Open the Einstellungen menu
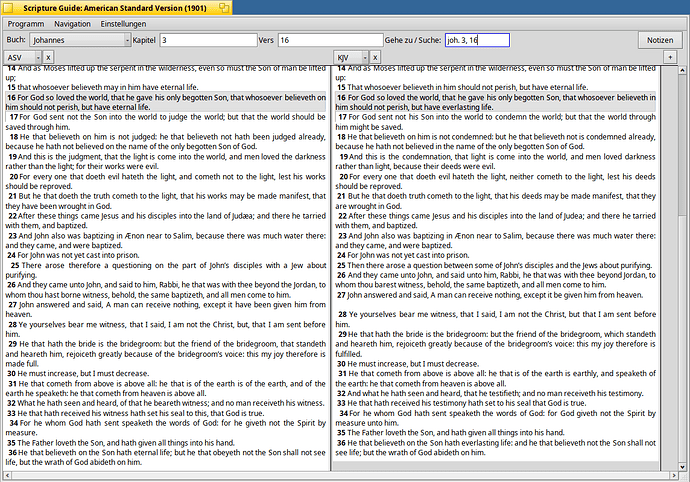Viewport: 690px width, 482px height. pos(123,24)
